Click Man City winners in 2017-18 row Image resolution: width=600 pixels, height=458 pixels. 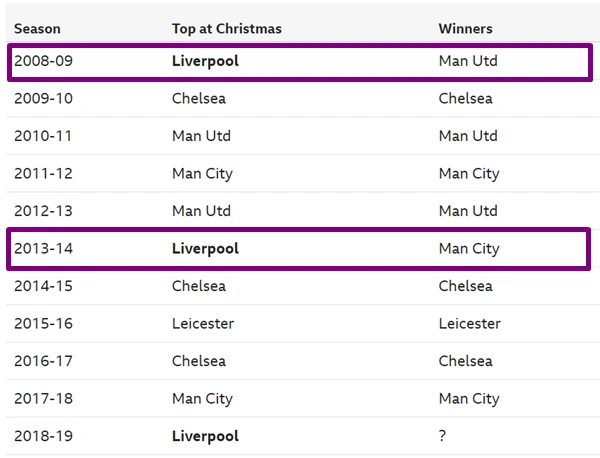[x=468, y=399]
